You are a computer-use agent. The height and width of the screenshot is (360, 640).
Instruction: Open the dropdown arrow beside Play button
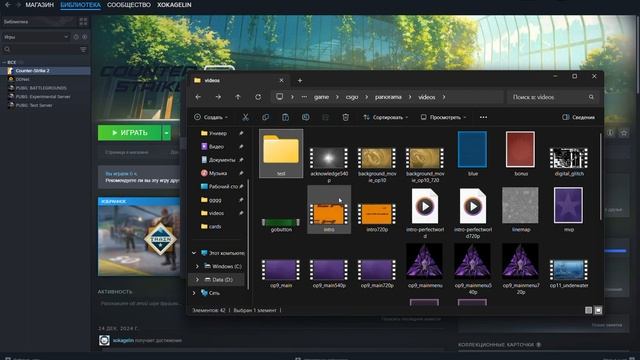pos(167,133)
